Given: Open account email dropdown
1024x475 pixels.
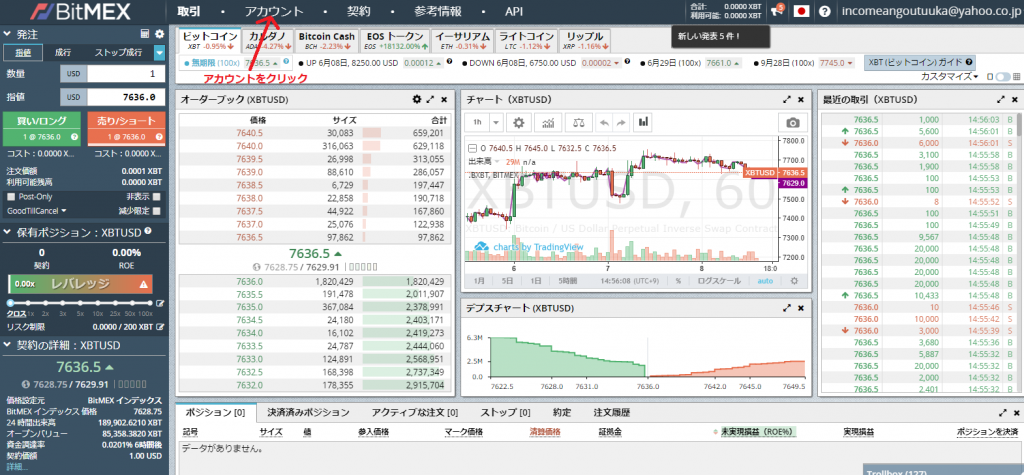Looking at the screenshot, I should [929, 11].
